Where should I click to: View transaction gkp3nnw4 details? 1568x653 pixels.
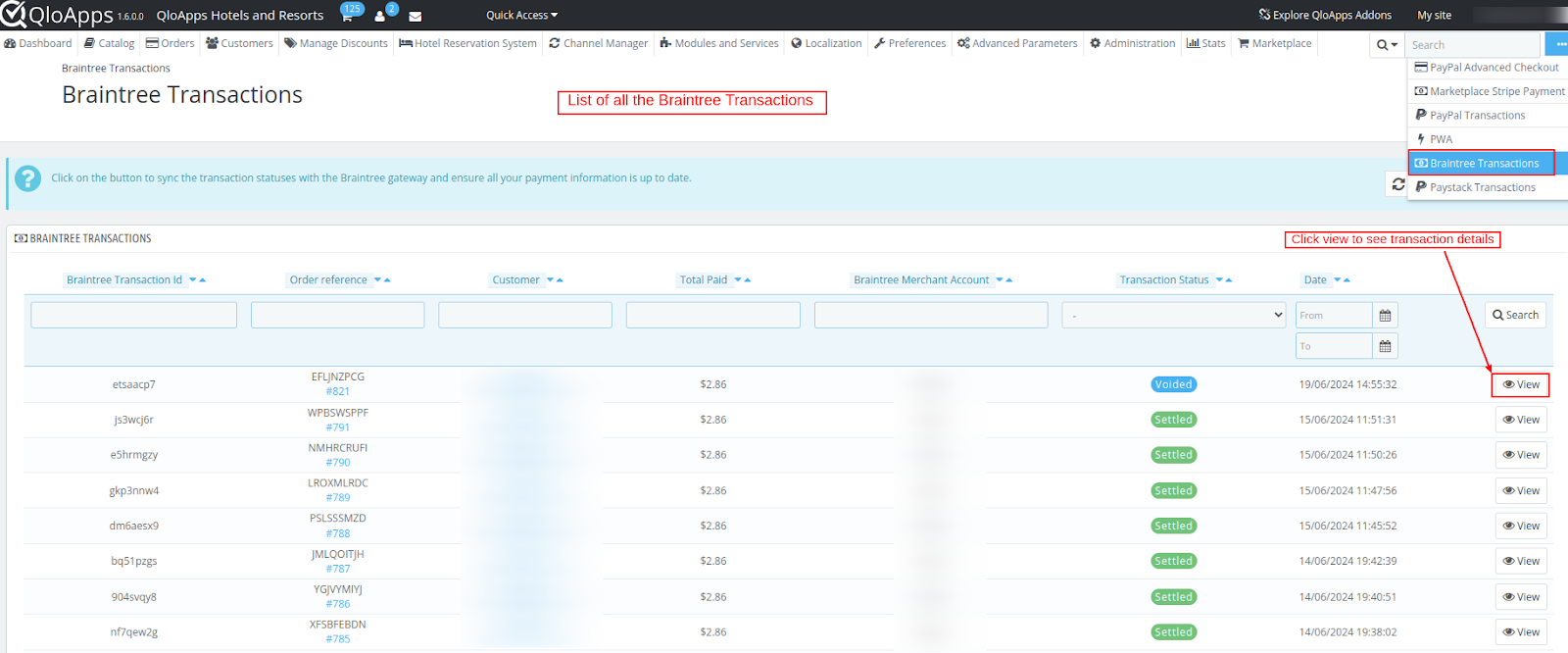coord(1521,490)
